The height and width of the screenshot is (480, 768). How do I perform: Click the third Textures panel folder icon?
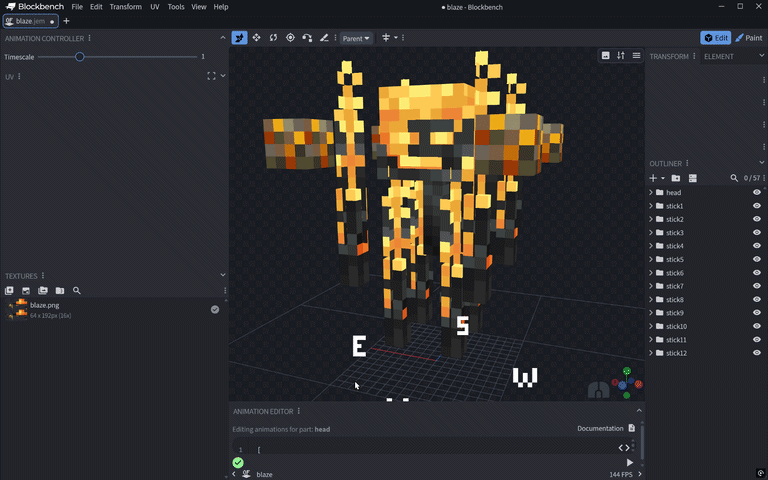point(43,290)
